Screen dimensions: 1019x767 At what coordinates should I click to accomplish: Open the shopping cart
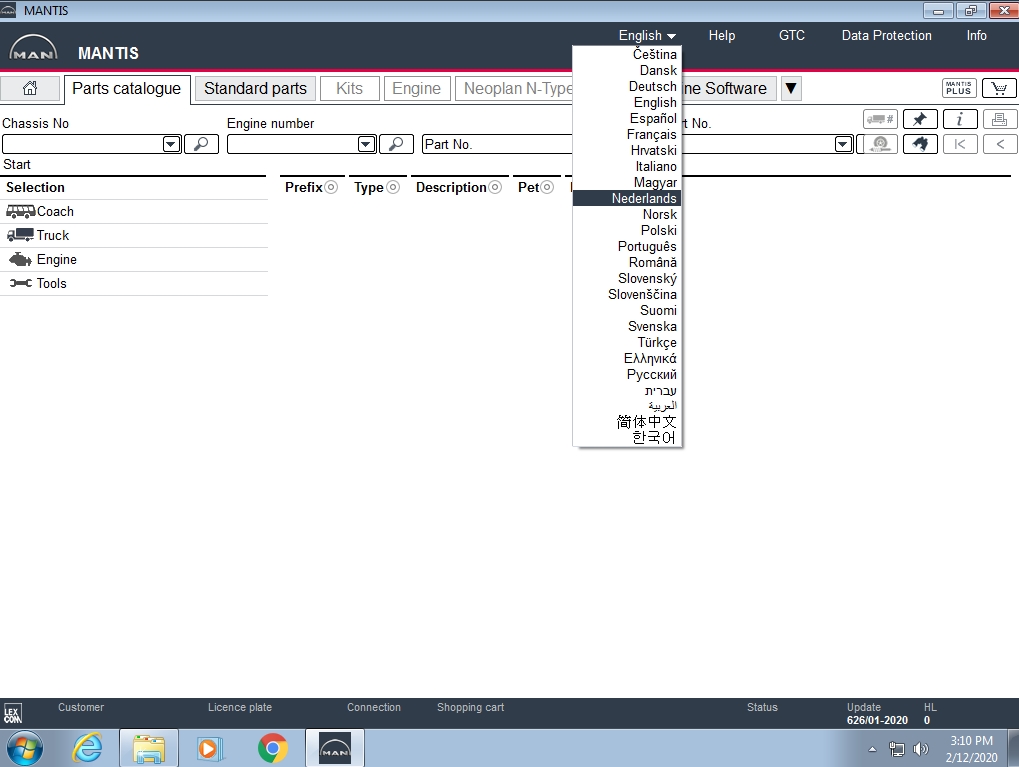999,88
